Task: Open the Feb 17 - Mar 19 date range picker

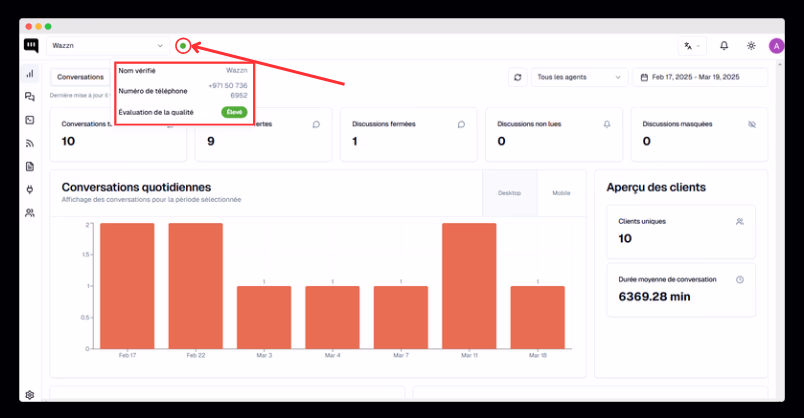Action: coord(700,77)
